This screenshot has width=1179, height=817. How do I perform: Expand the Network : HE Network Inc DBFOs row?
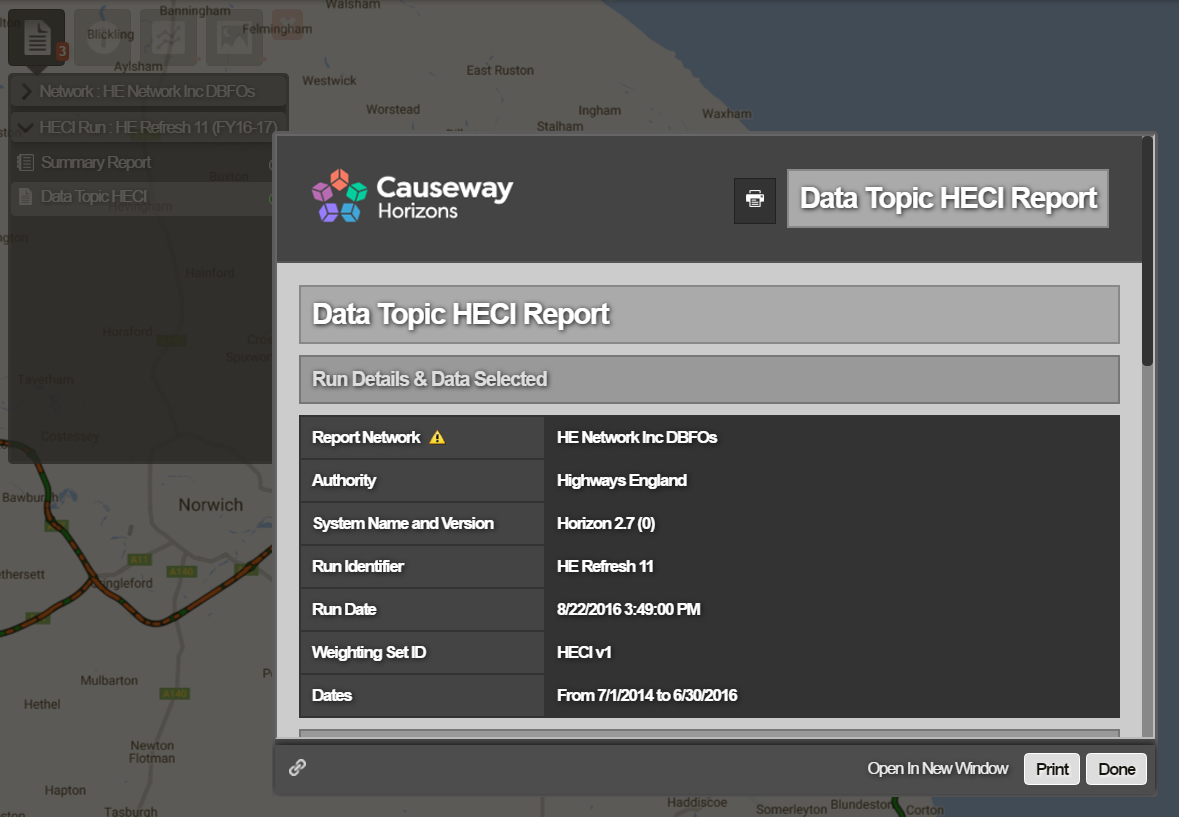pos(148,92)
